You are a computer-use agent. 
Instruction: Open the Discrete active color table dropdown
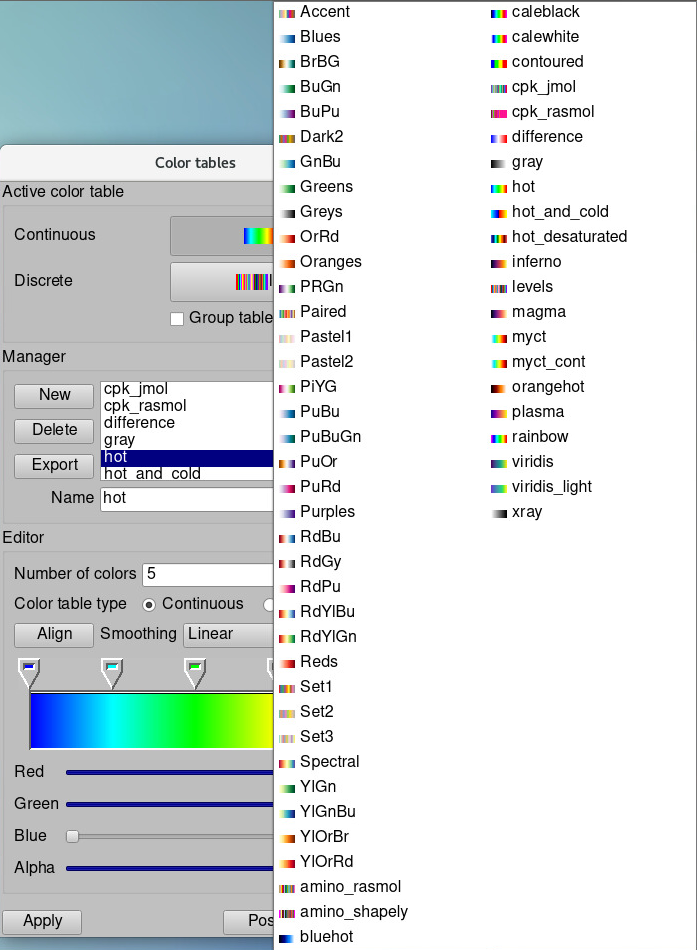click(x=221, y=282)
